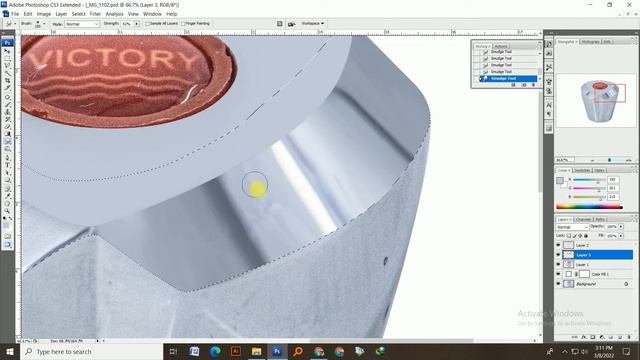Select the Pen tool
The width and height of the screenshot is (640, 360).
coord(7,158)
